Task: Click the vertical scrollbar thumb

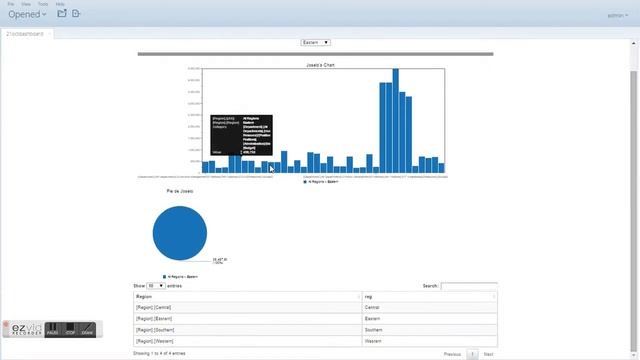Action: [x=633, y=210]
